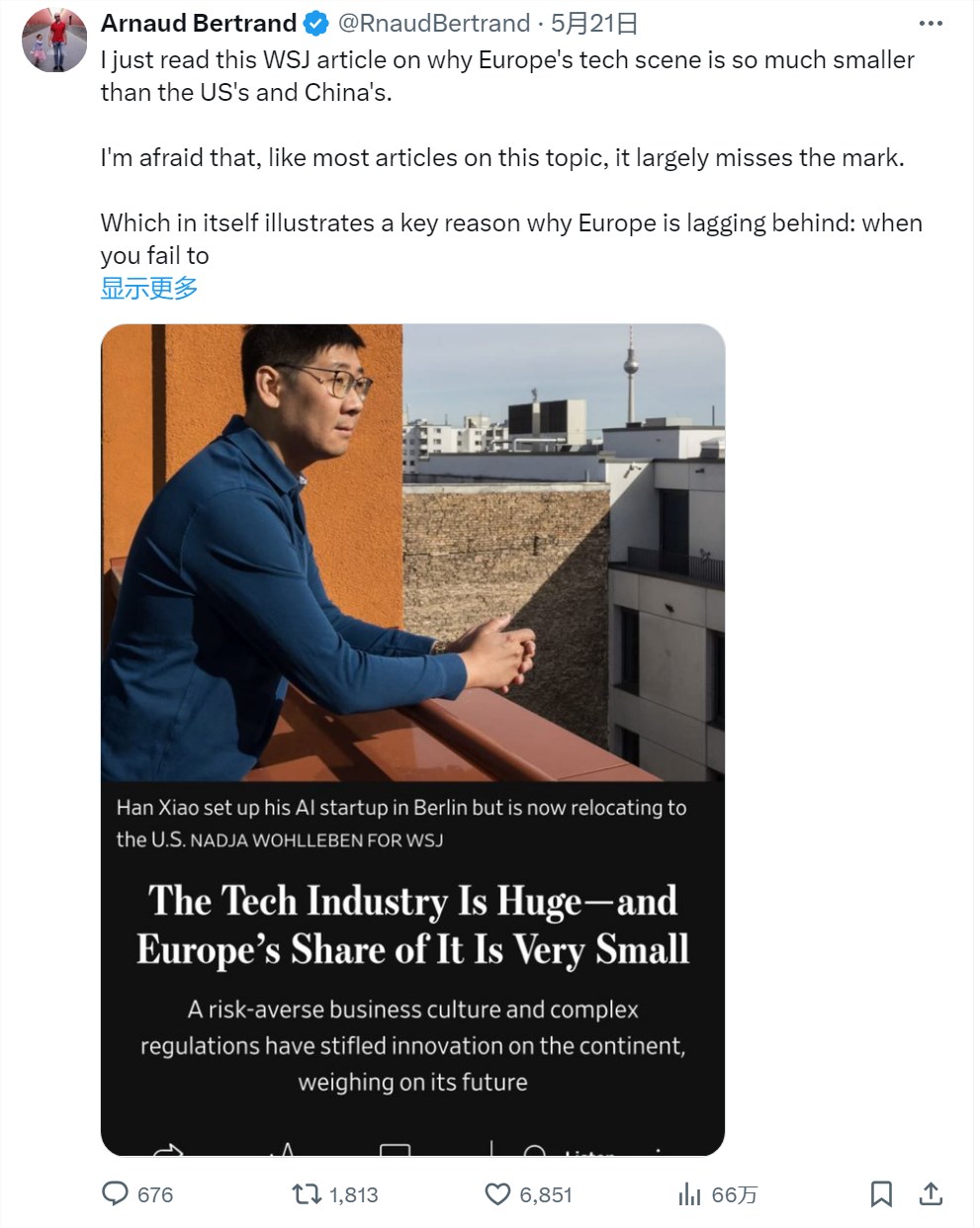Open Arnaud Bertrand's profile avatar
The width and height of the screenshot is (980, 1228).
[x=55, y=41]
